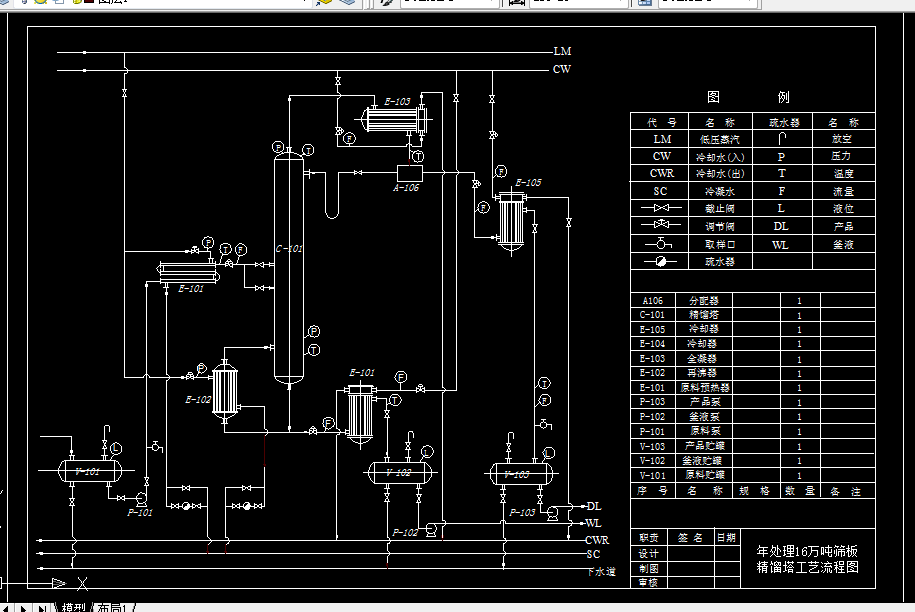Click 分配器 in the equipment table
The width and height of the screenshot is (915, 612).
(704, 300)
